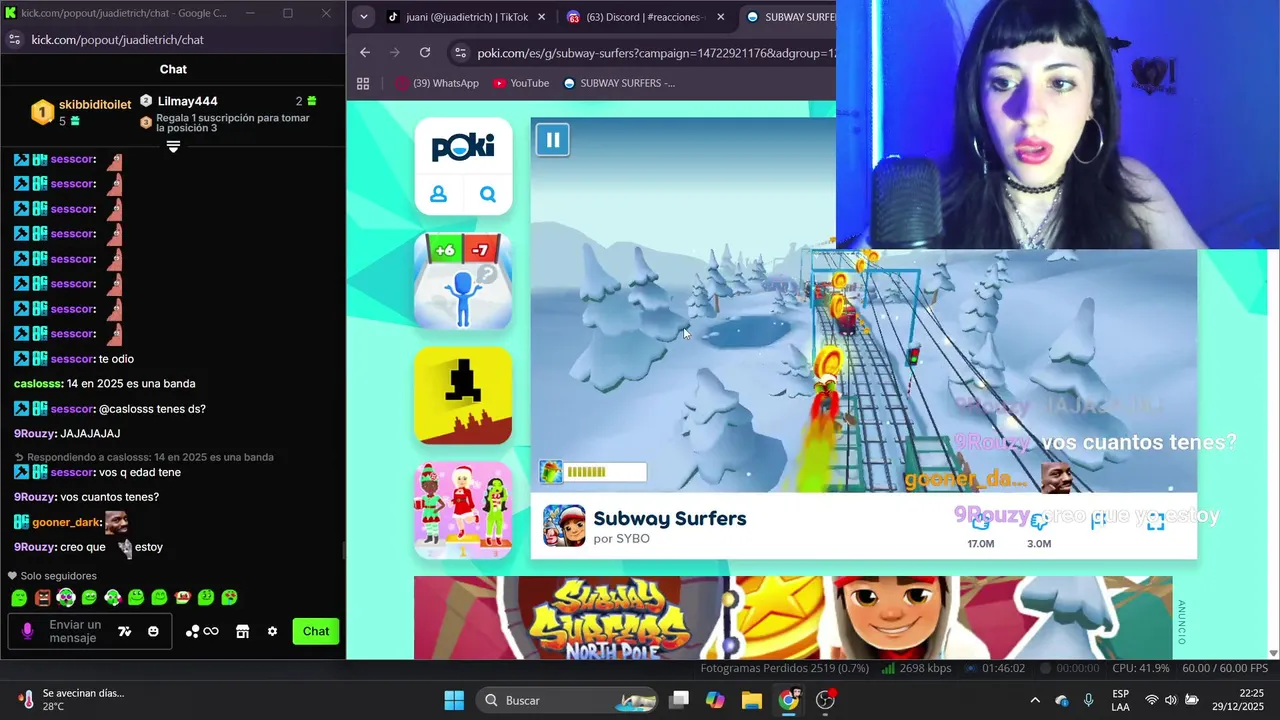The image size is (1280, 720).
Task: Open Task View on the taskbar
Action: click(679, 700)
